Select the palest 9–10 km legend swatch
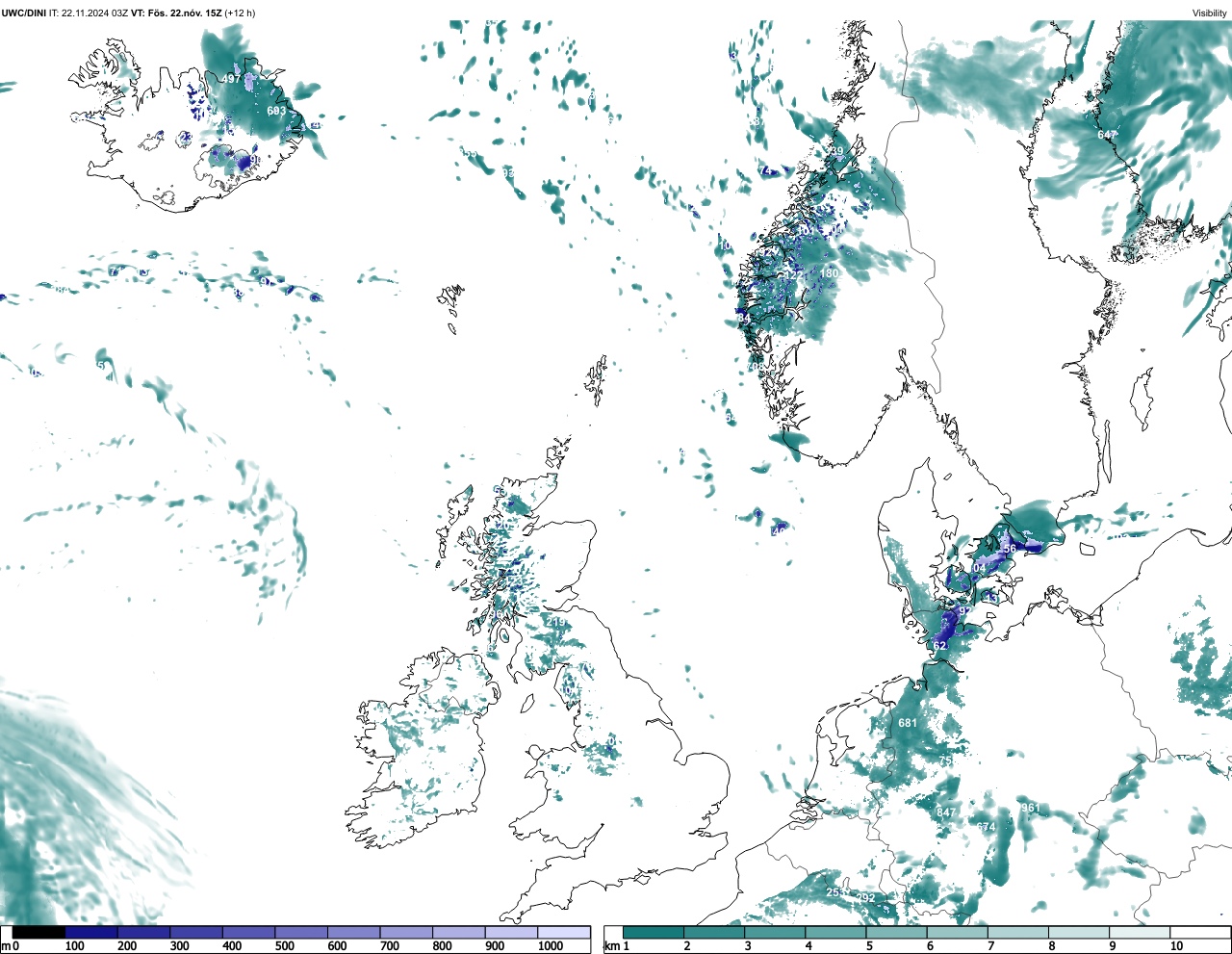 click(1140, 932)
